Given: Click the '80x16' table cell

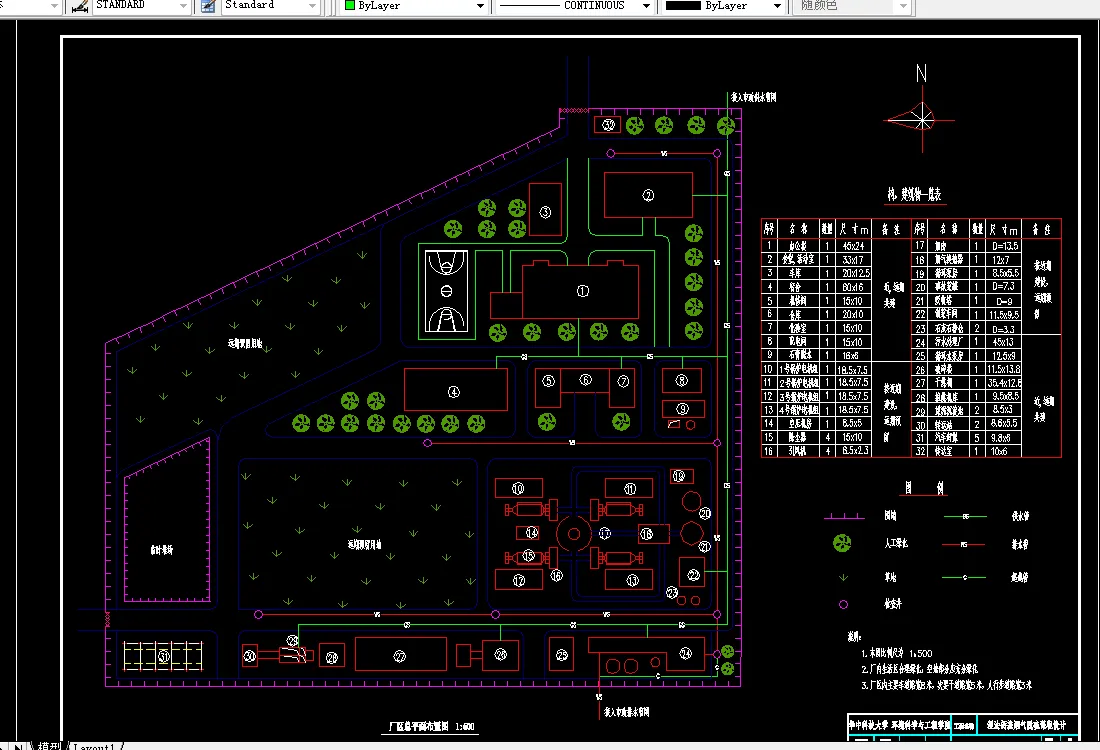Looking at the screenshot, I should click(x=852, y=287).
